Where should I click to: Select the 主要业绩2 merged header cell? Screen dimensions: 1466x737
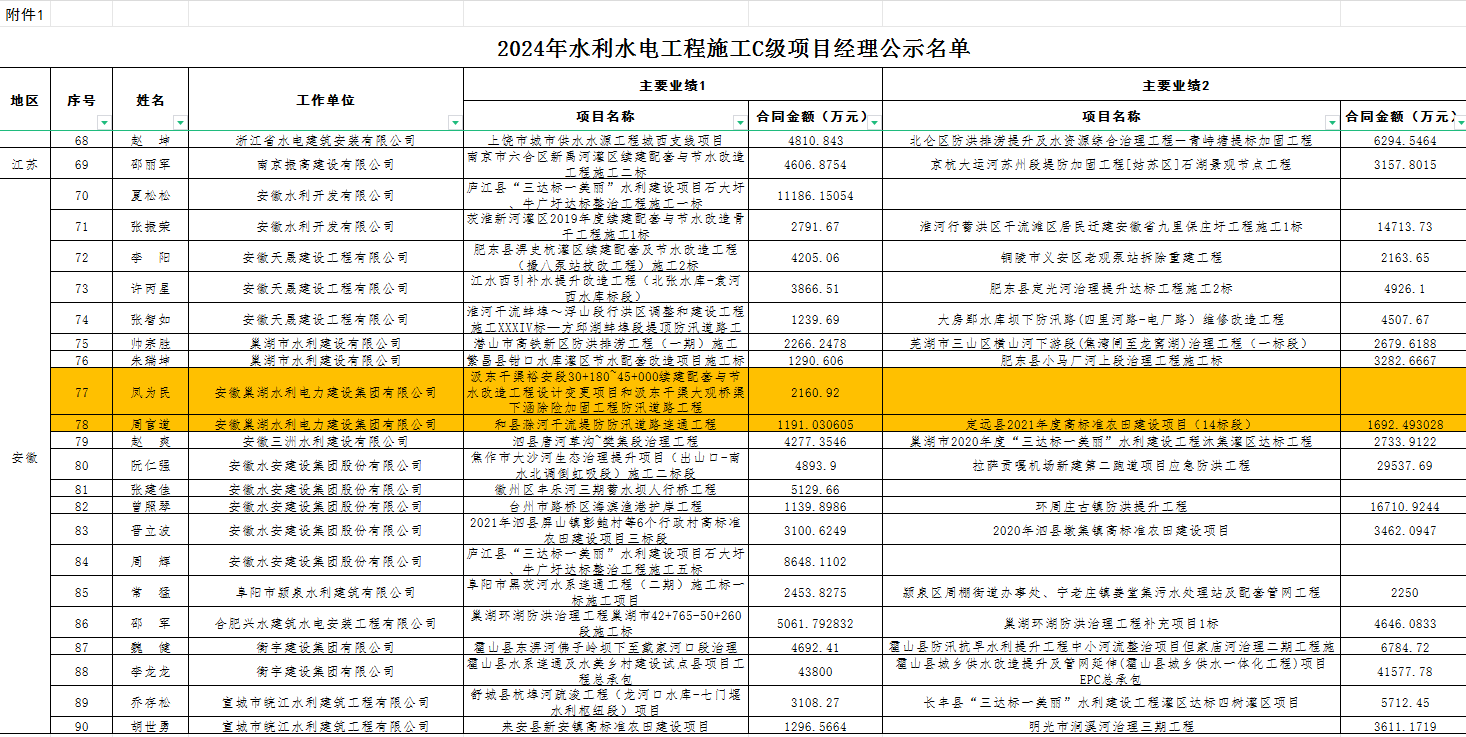coord(1175,85)
